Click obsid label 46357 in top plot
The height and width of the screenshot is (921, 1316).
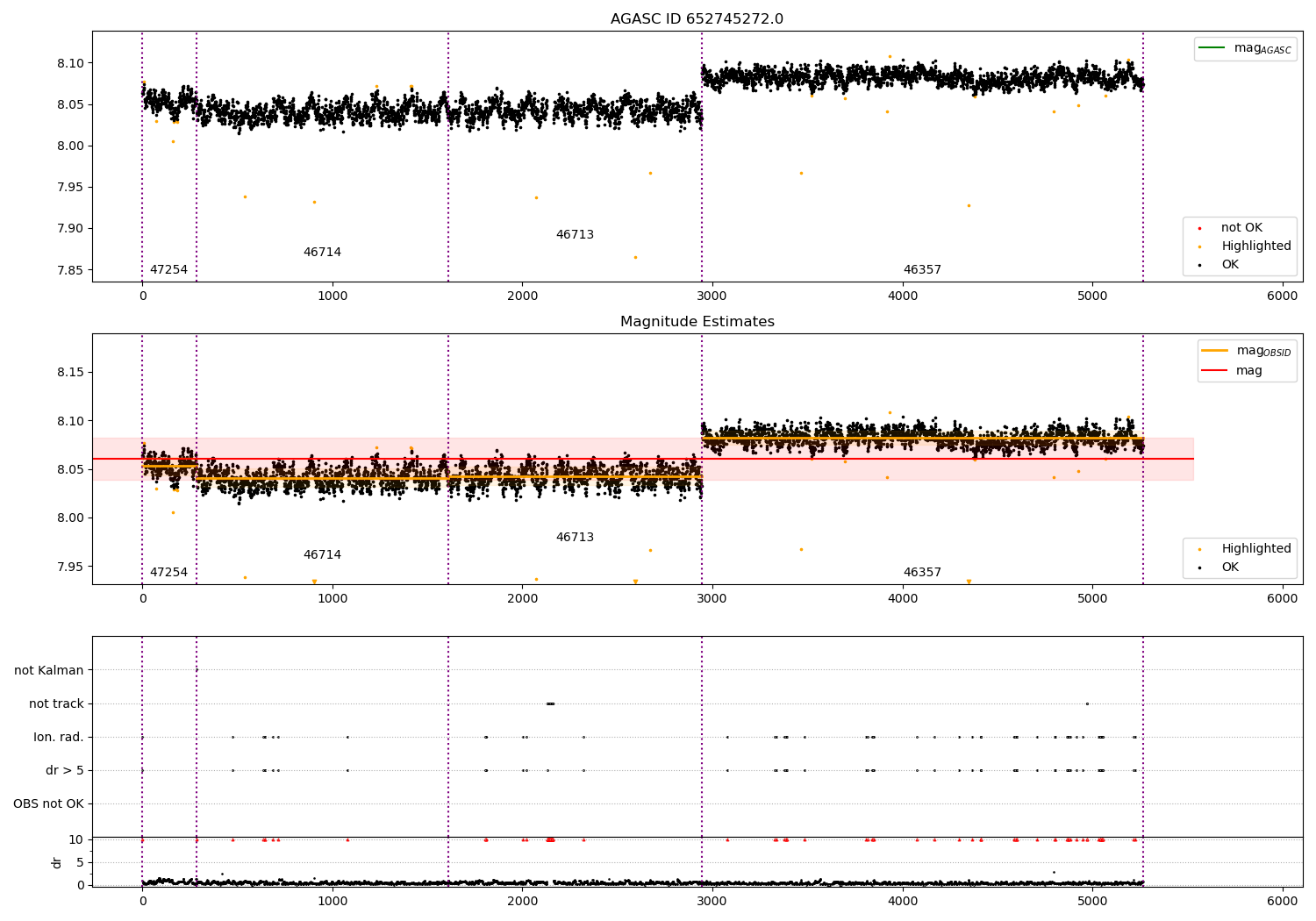coord(922,270)
